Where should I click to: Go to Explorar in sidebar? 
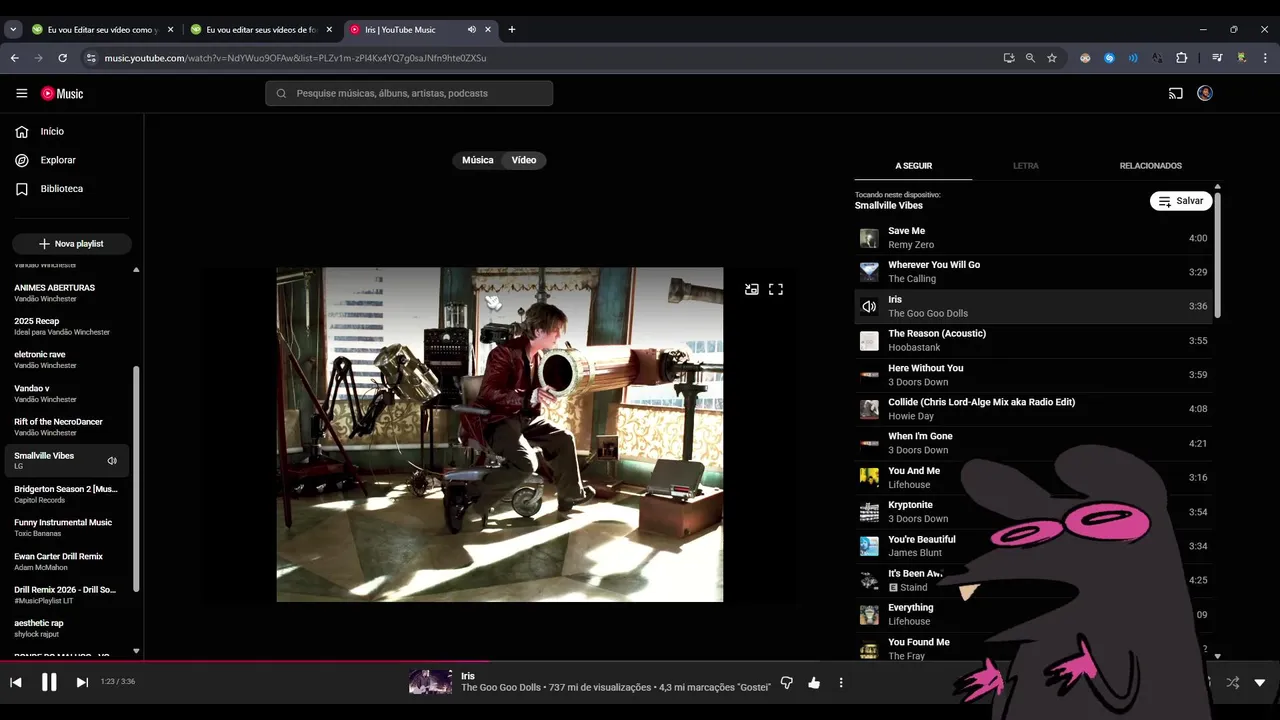pos(46,160)
